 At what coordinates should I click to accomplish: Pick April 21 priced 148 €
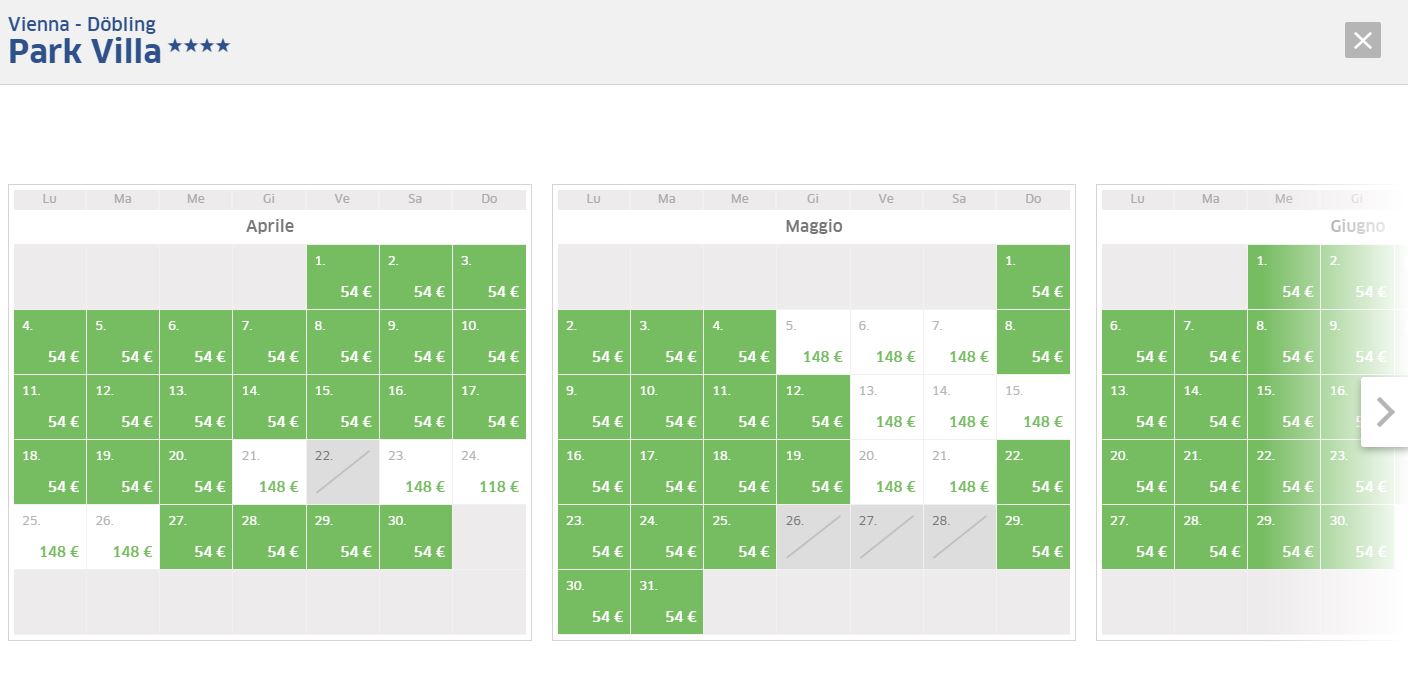tap(270, 472)
